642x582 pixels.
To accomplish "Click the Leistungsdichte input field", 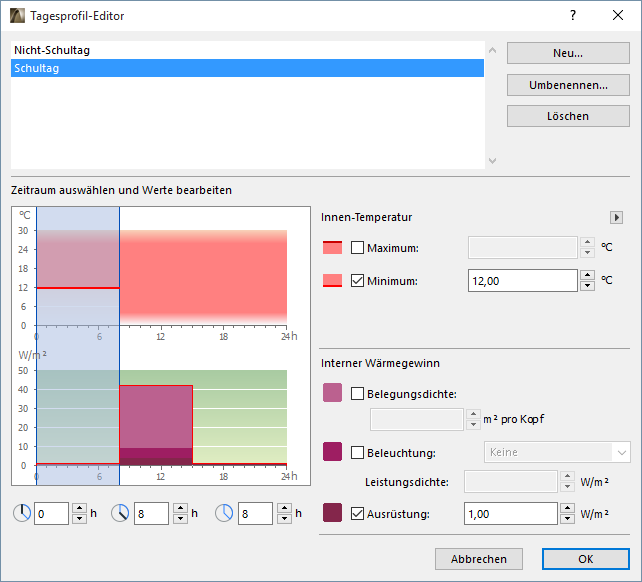I will (x=511, y=481).
